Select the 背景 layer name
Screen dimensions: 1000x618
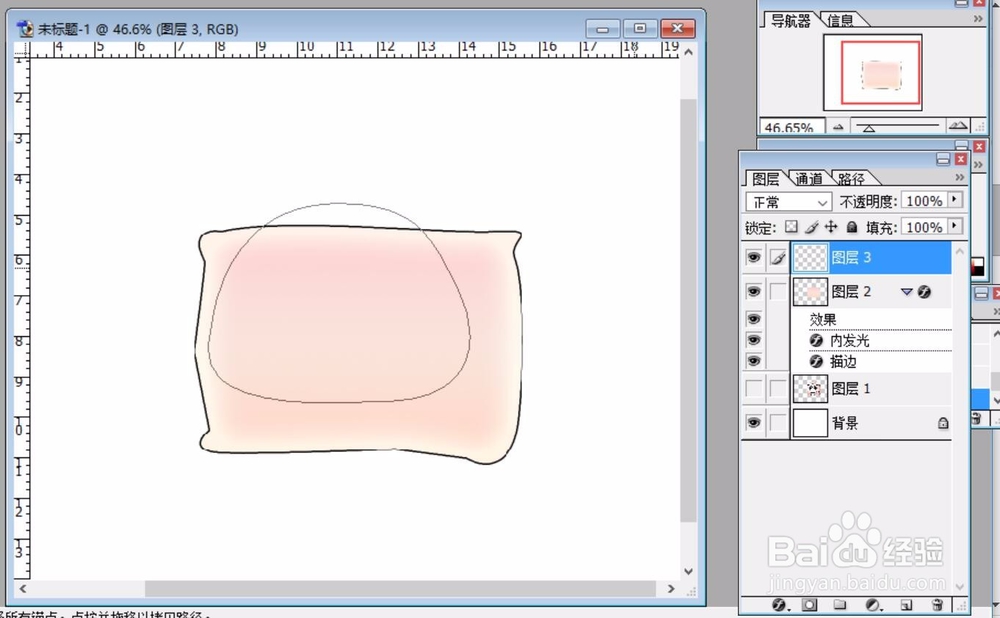tap(845, 423)
